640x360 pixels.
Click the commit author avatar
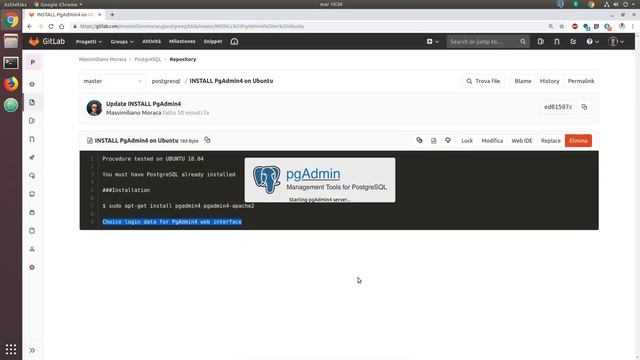pos(94,108)
